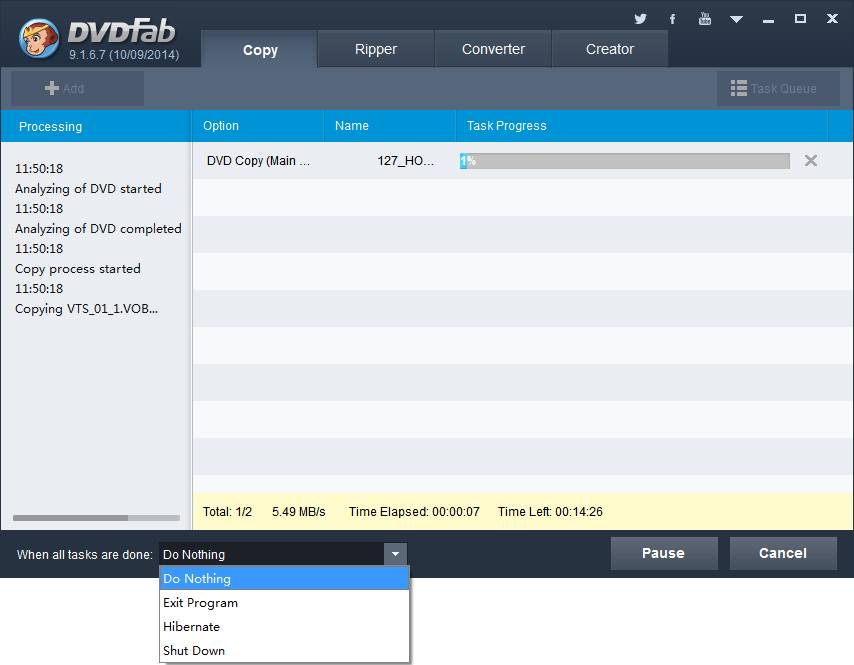Open the DVDFab YouTube channel icon
The width and height of the screenshot is (854, 665).
click(705, 19)
